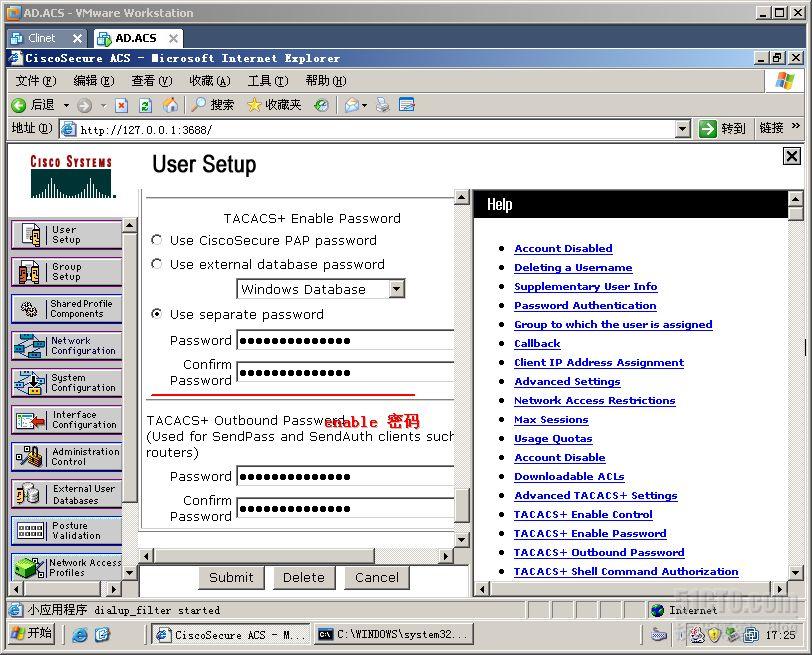Close the User Setup page with X

click(x=792, y=156)
